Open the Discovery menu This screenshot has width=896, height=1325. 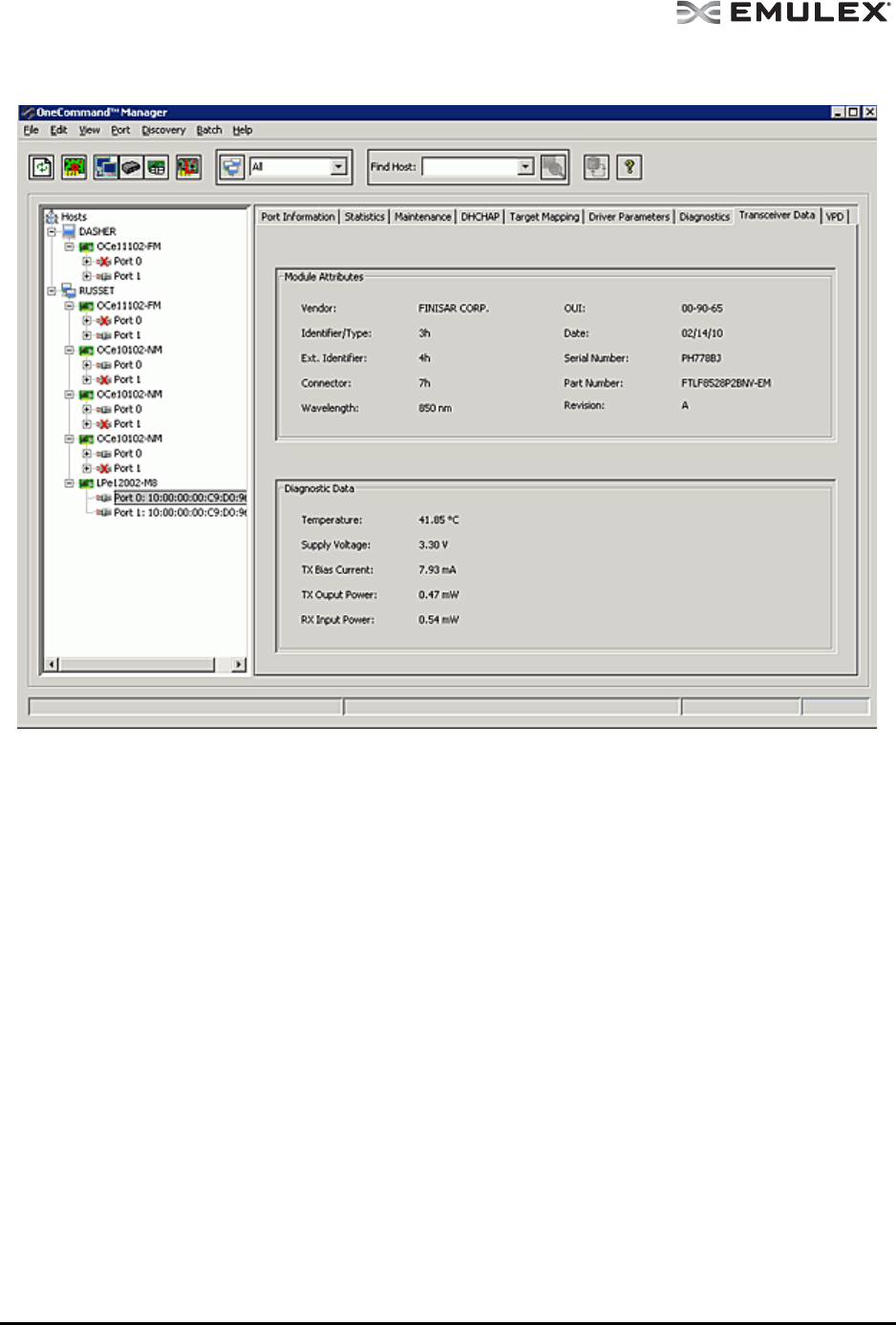pos(163,130)
